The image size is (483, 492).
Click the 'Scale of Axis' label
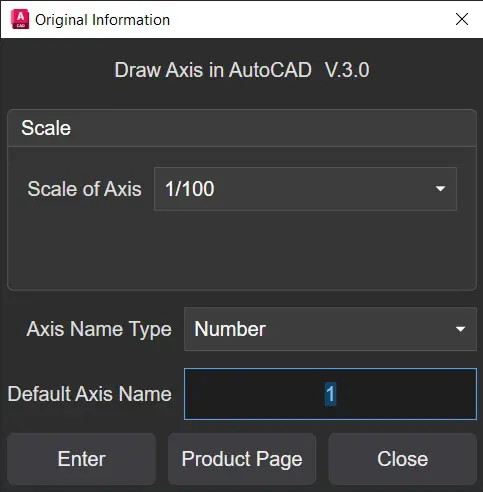coord(84,189)
